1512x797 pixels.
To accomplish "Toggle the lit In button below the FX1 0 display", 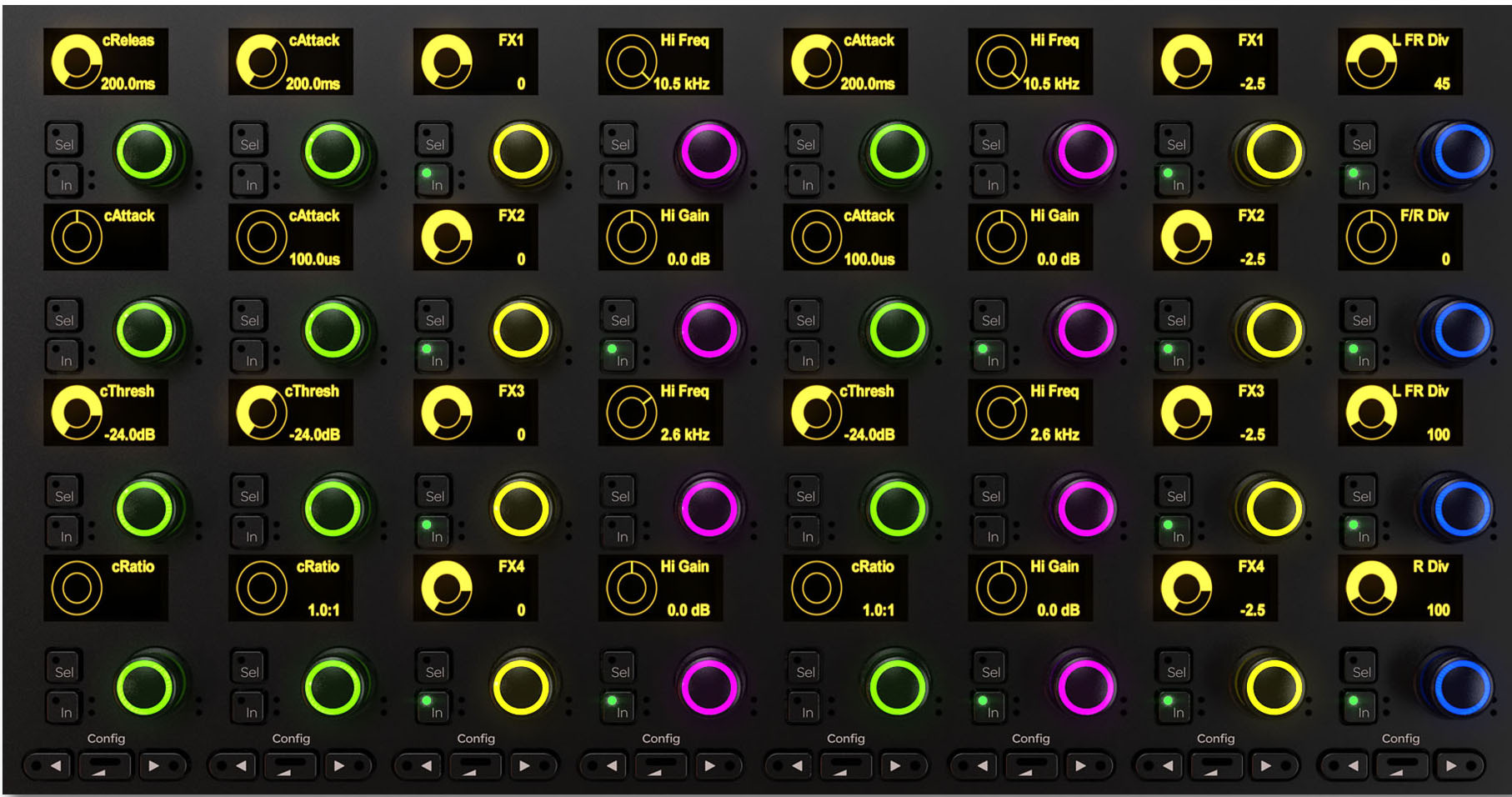I will pos(433,180).
